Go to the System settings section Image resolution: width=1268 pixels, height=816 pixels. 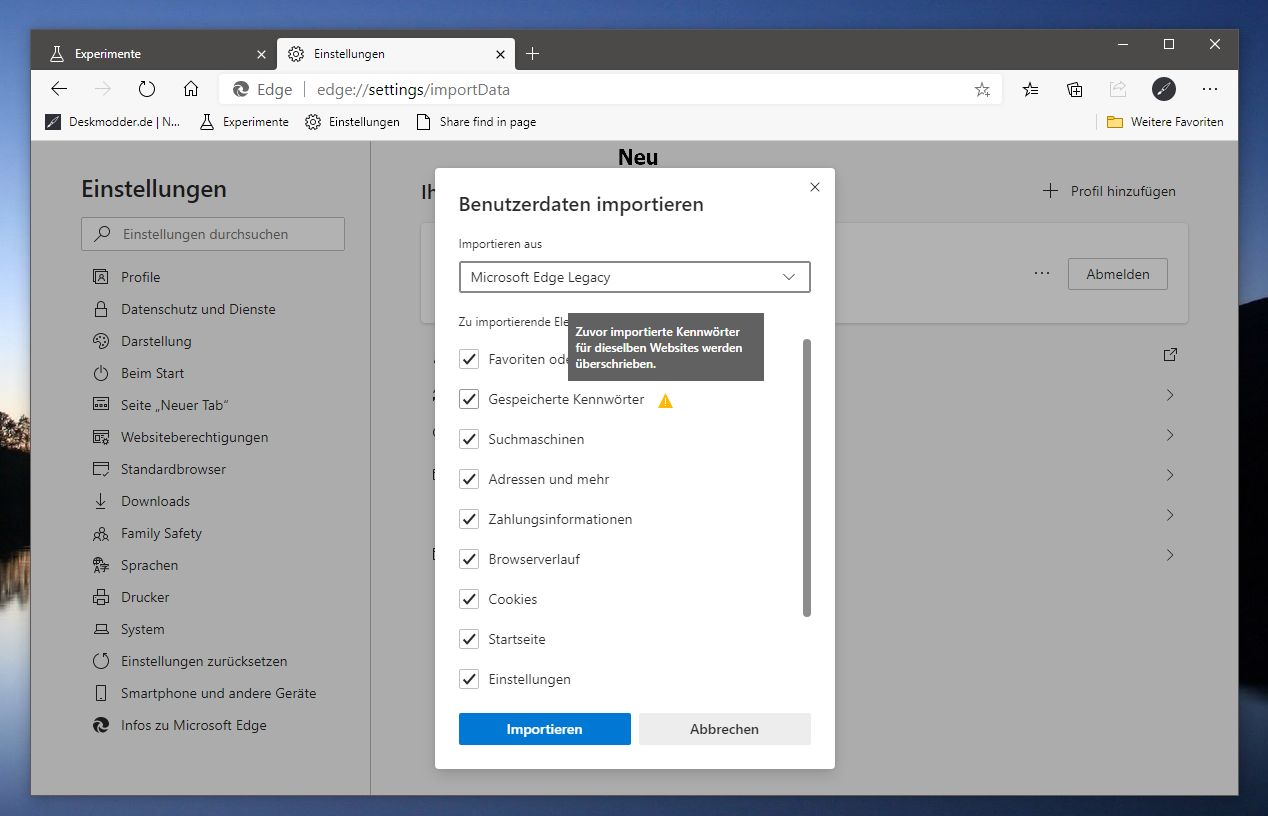(142, 629)
